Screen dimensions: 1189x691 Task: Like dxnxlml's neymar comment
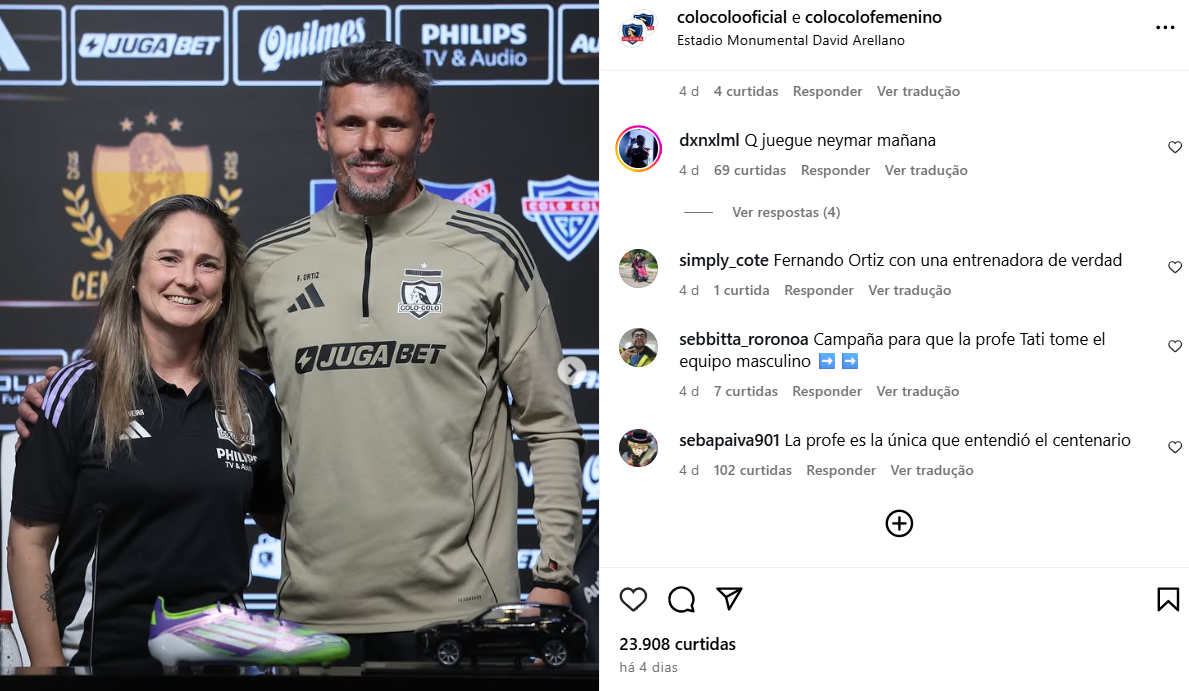click(1175, 147)
